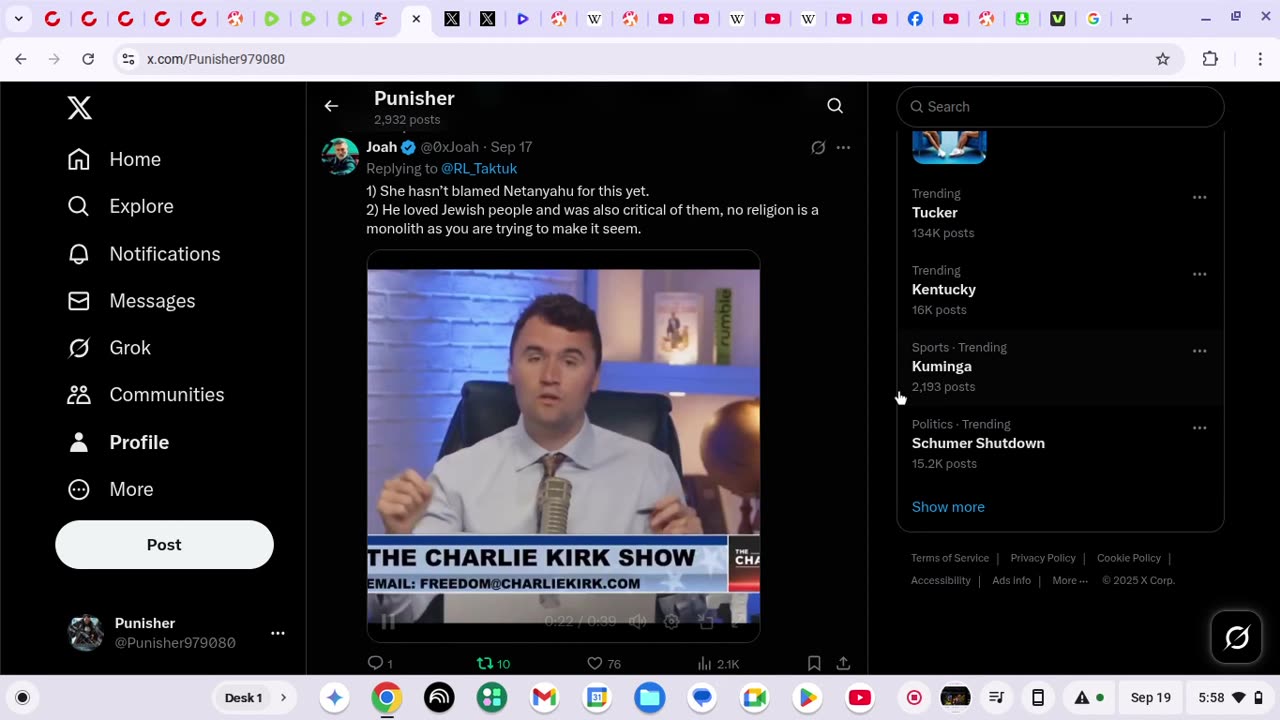Open YouTube from the shelf
The image size is (1280, 720).
(x=860, y=698)
